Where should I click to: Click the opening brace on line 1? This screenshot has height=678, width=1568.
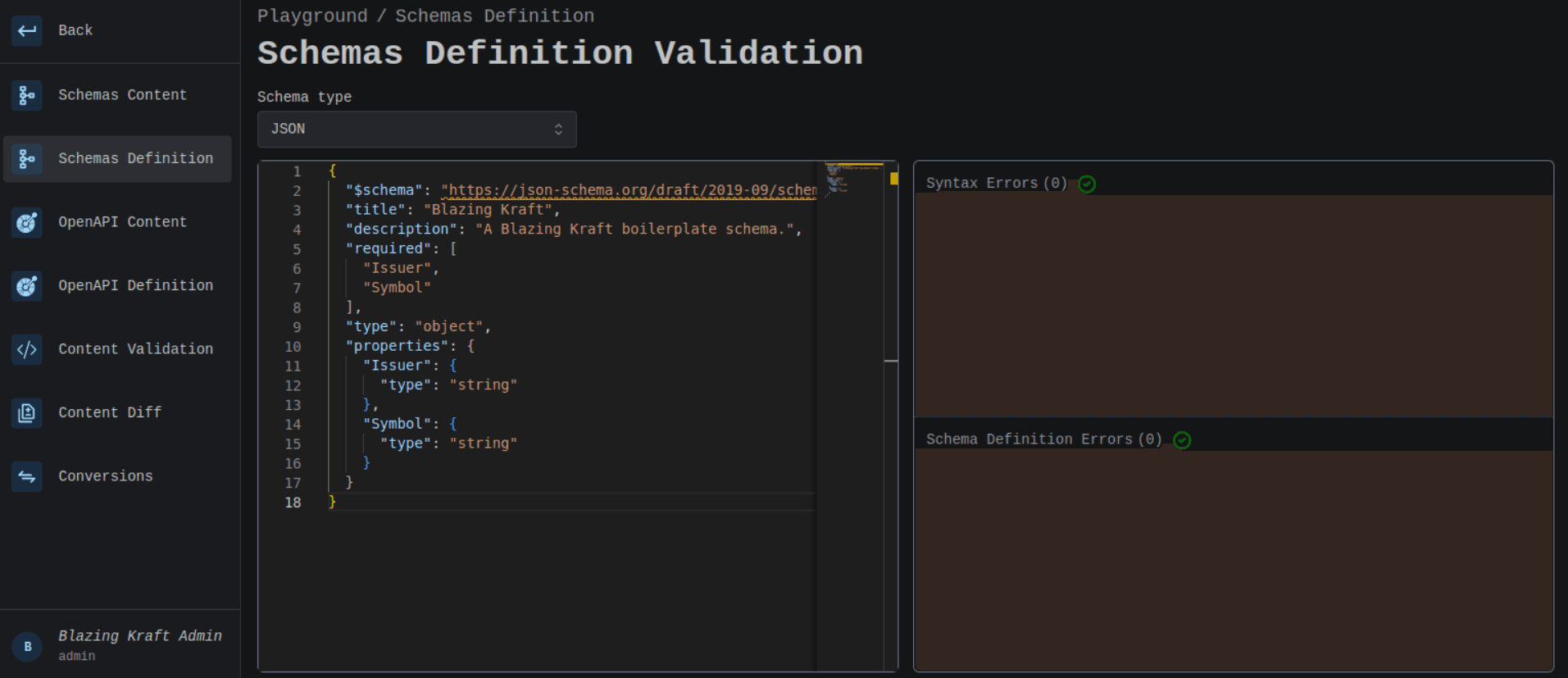(332, 171)
